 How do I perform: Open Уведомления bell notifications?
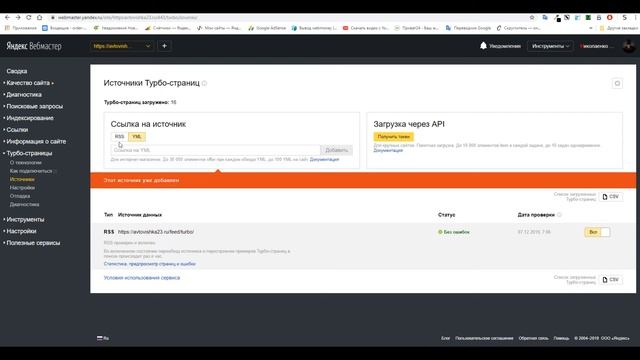pyautogui.click(x=500, y=46)
